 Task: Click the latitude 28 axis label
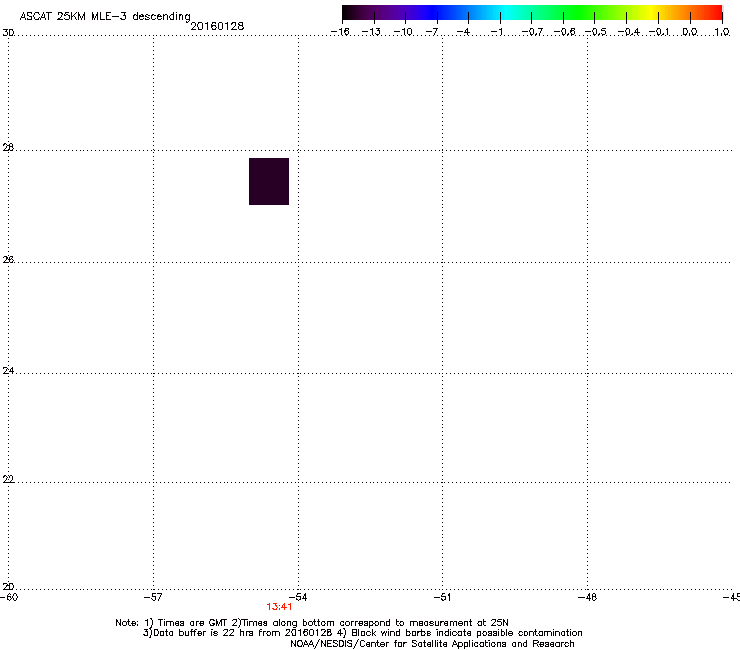tap(8, 147)
